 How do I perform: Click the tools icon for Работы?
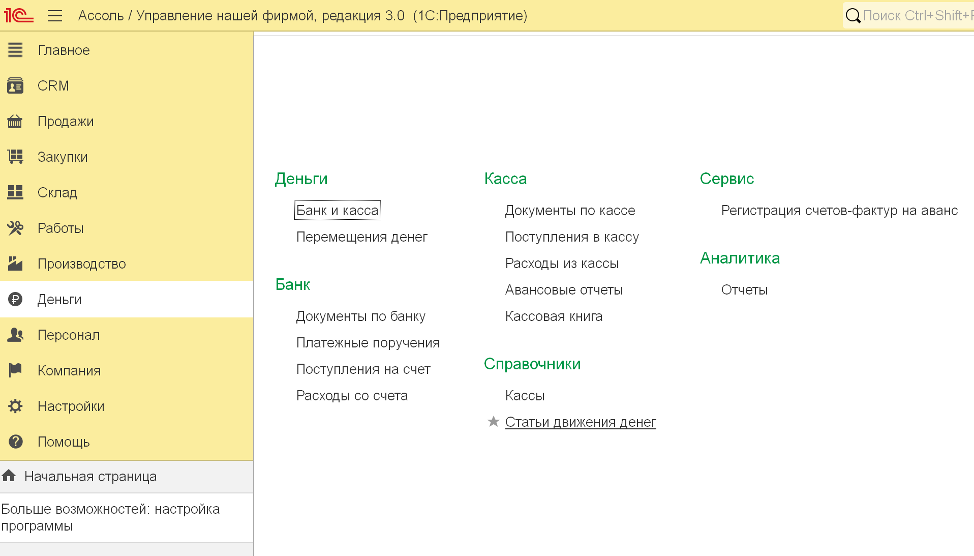click(x=15, y=228)
